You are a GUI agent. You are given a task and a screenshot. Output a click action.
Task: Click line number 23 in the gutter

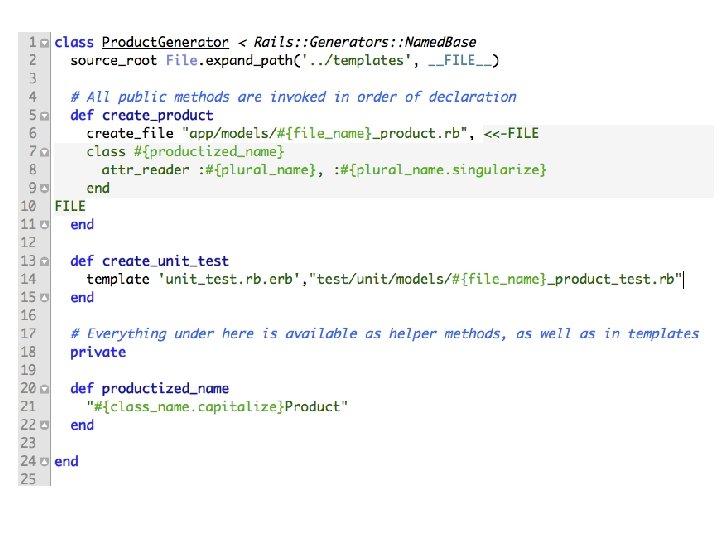(x=28, y=443)
